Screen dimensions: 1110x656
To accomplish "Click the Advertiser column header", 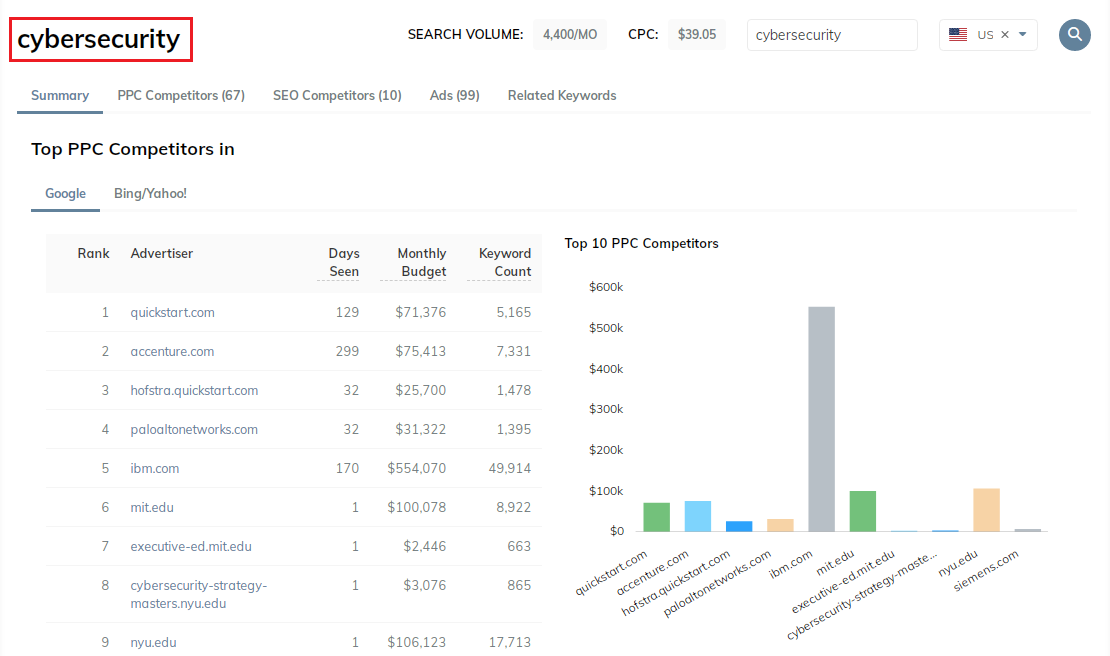I will click(161, 253).
